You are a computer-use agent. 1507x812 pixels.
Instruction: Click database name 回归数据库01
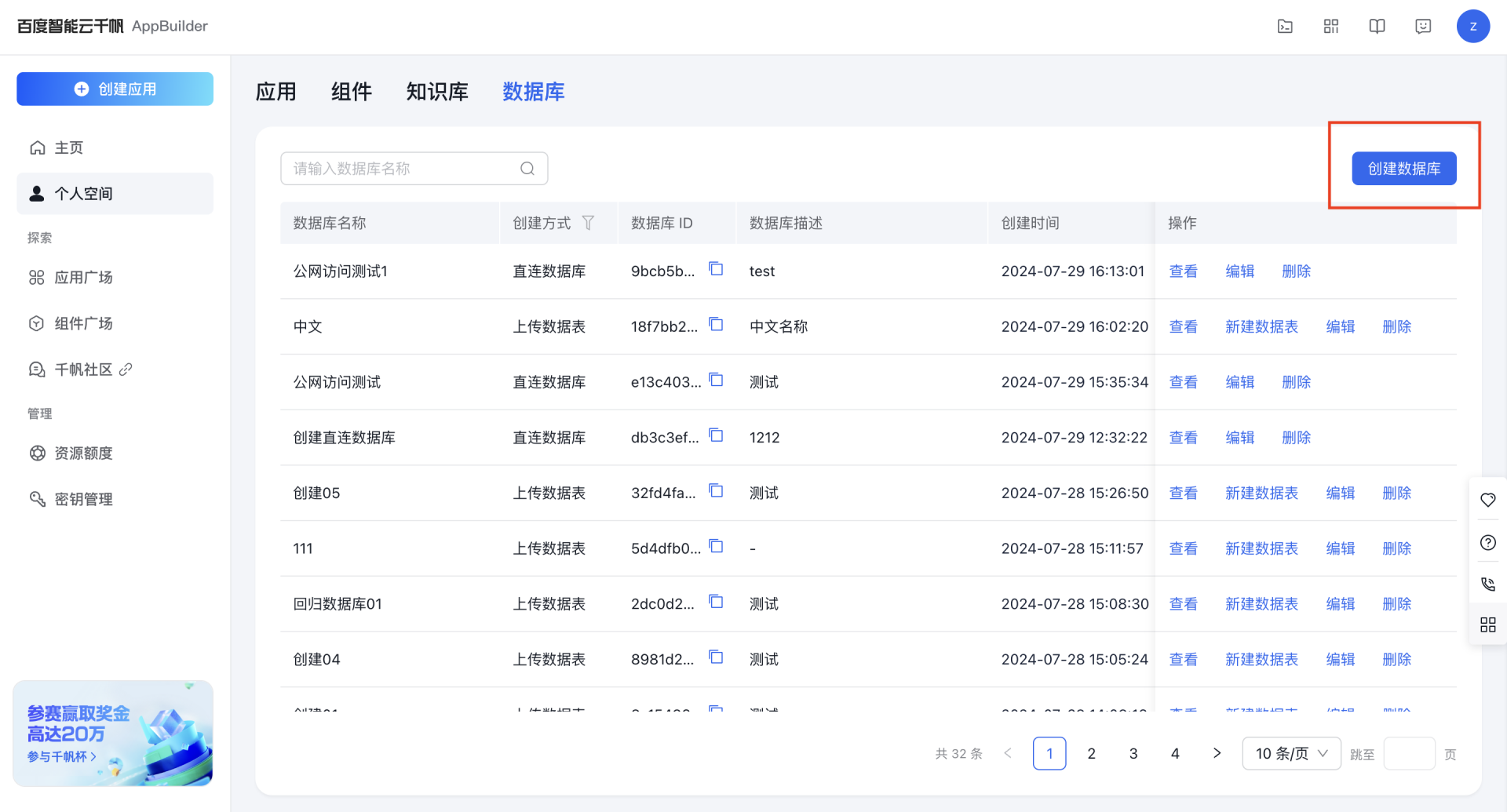(338, 604)
